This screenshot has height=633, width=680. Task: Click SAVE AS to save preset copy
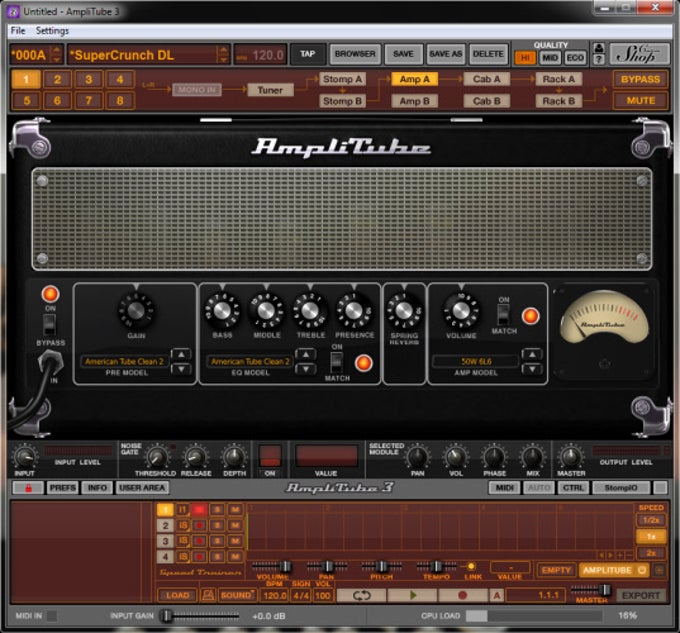[x=445, y=54]
